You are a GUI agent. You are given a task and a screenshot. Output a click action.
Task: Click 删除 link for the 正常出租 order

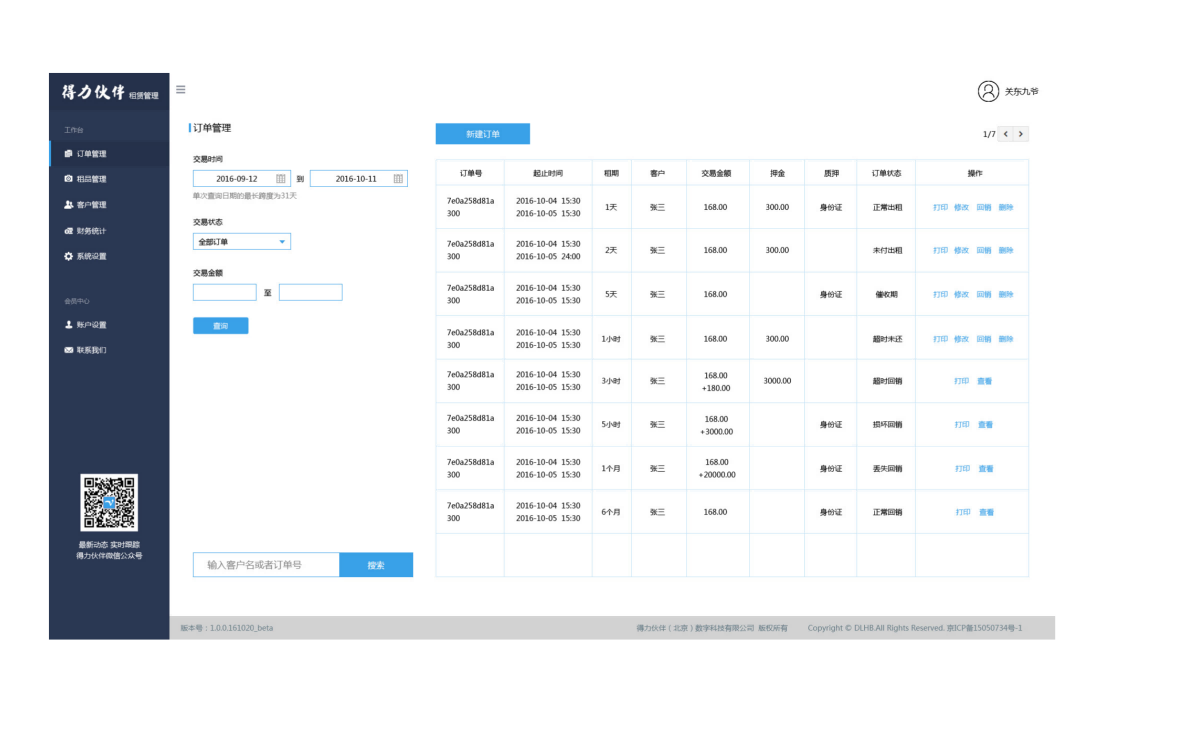click(x=1005, y=207)
